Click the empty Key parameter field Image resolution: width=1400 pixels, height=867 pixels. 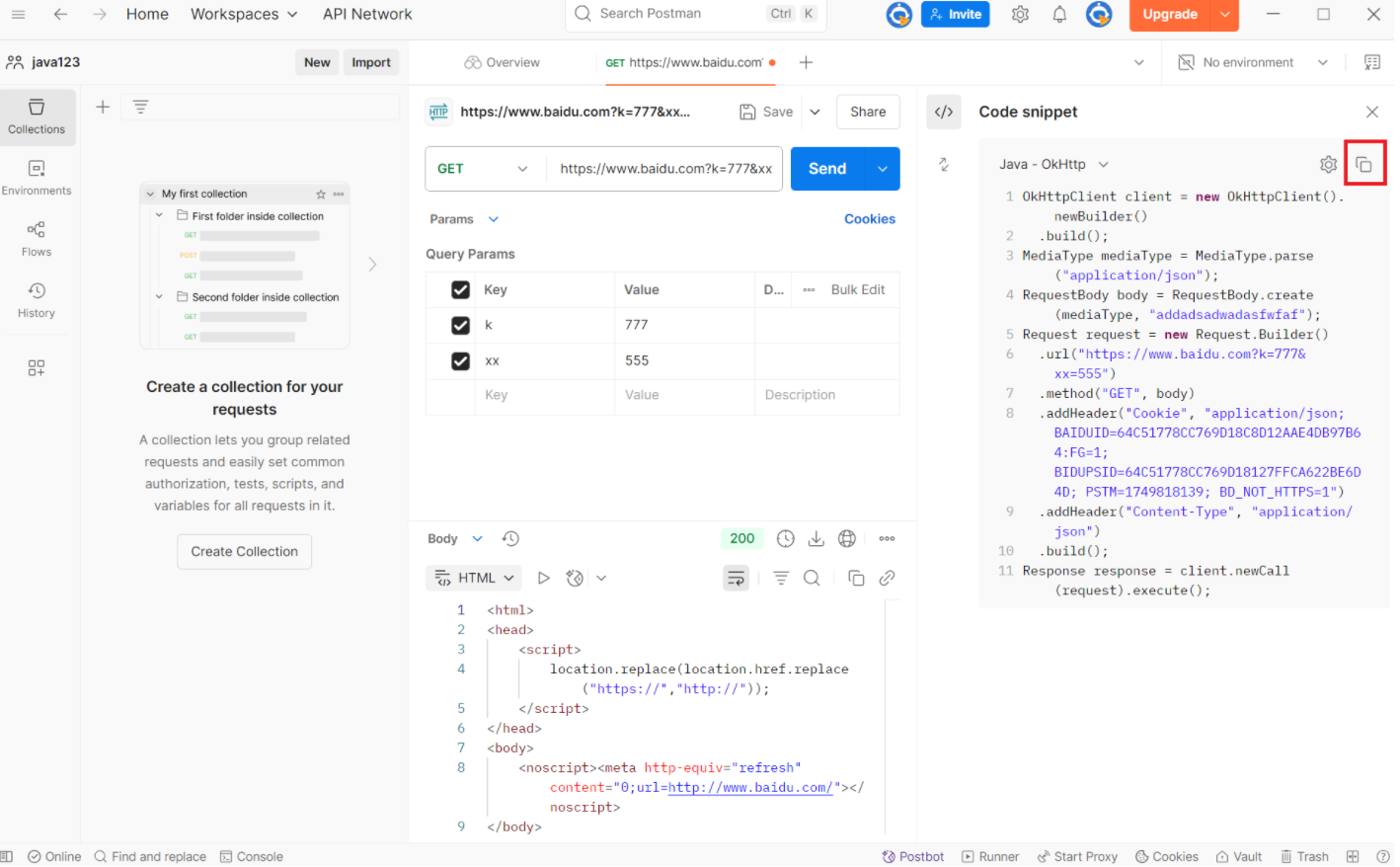(x=545, y=395)
